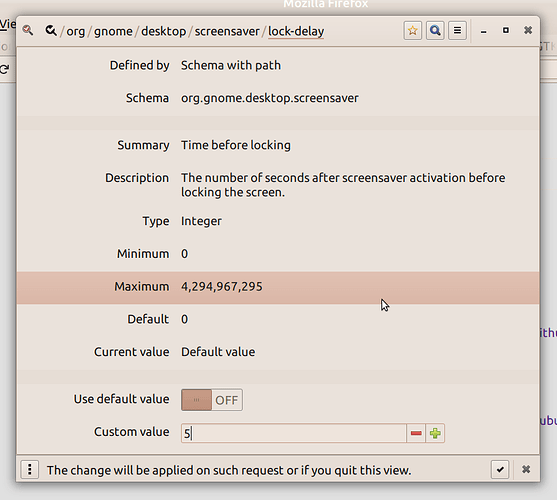Navigate to the screensaver path segment
The height and width of the screenshot is (500, 557).
[227, 31]
